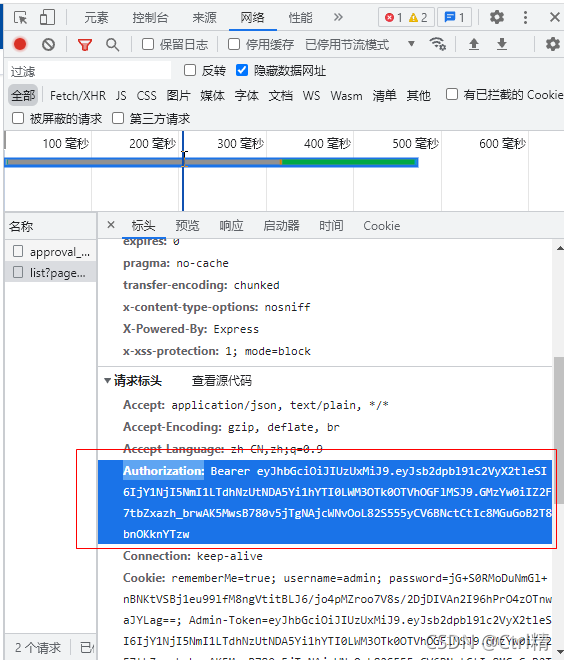The height and width of the screenshot is (660, 564).
Task: Check the 反转 checkbox
Action: 190,70
